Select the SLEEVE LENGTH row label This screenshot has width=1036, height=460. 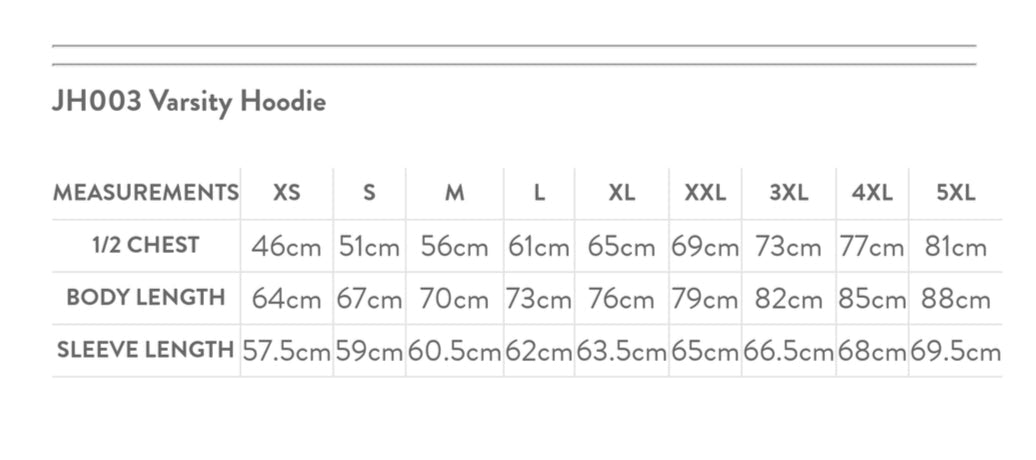[146, 350]
